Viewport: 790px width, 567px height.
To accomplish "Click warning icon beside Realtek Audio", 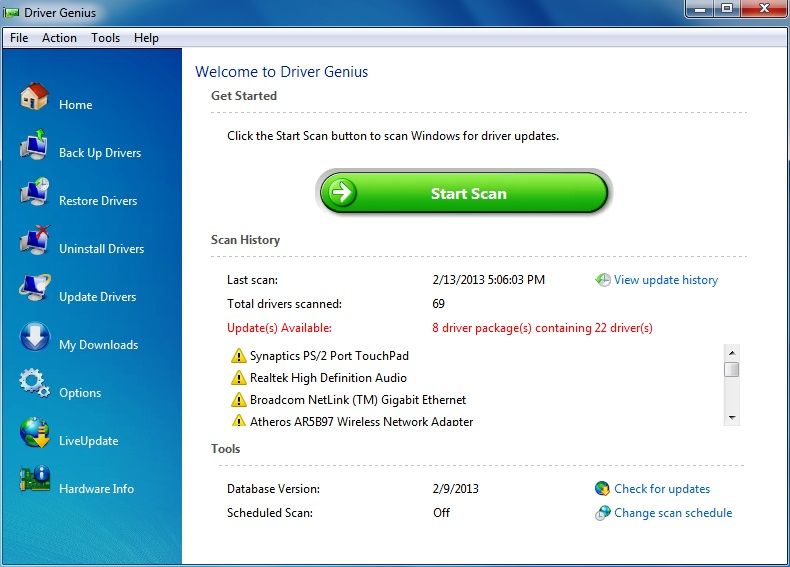I will [x=238, y=377].
